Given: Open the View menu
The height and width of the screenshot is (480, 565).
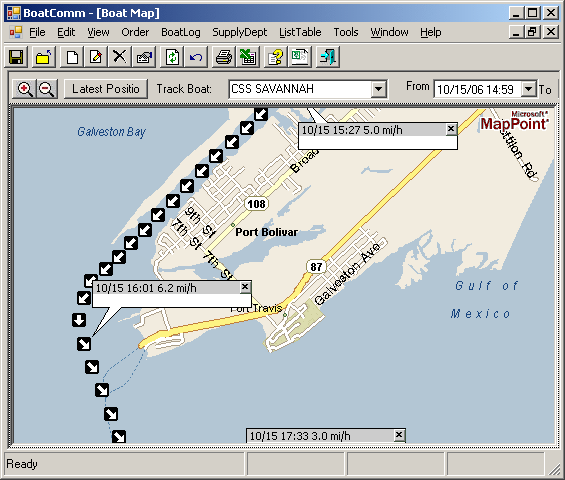Looking at the screenshot, I should [98, 32].
